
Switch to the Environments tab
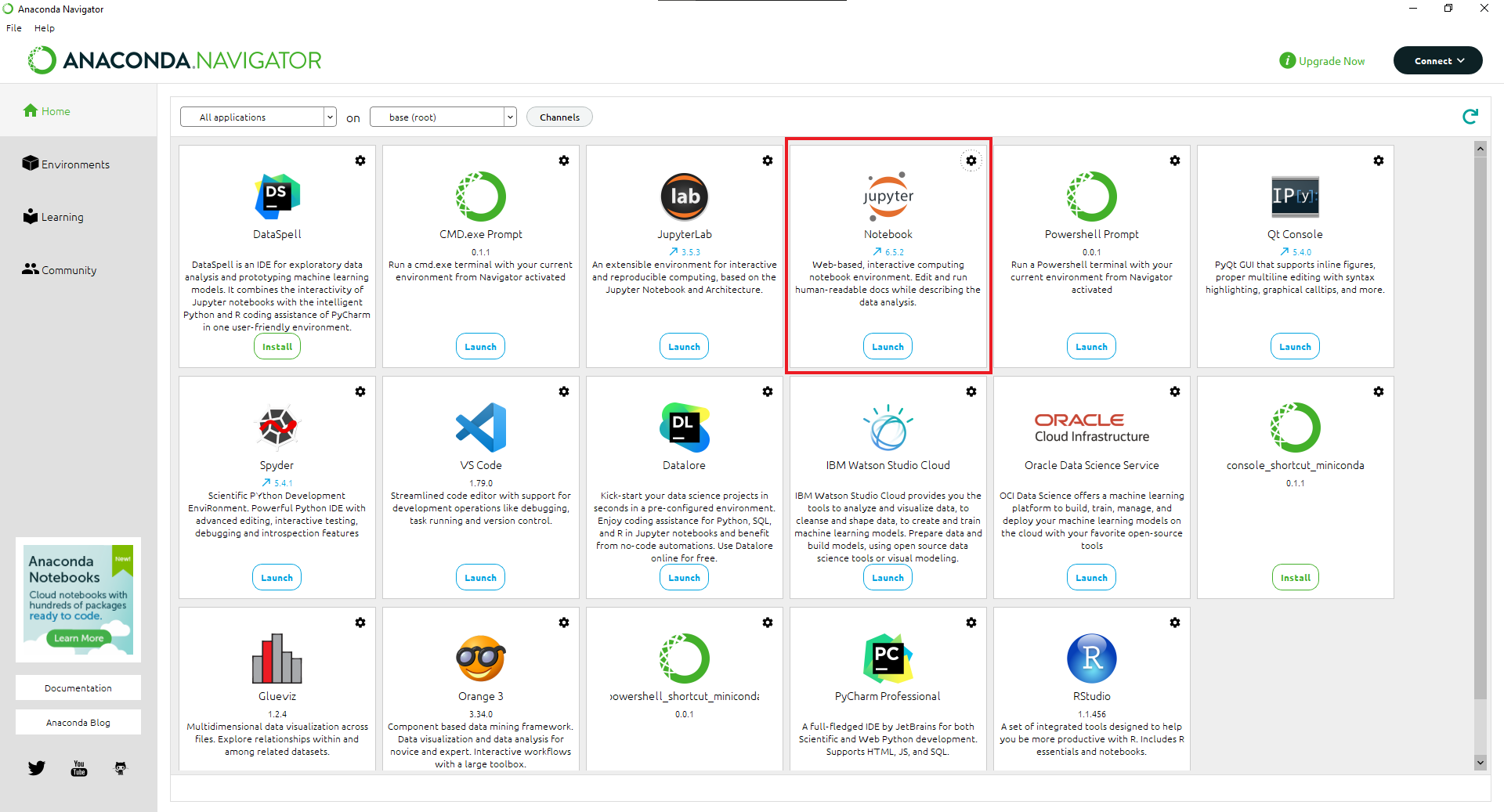coord(78,164)
